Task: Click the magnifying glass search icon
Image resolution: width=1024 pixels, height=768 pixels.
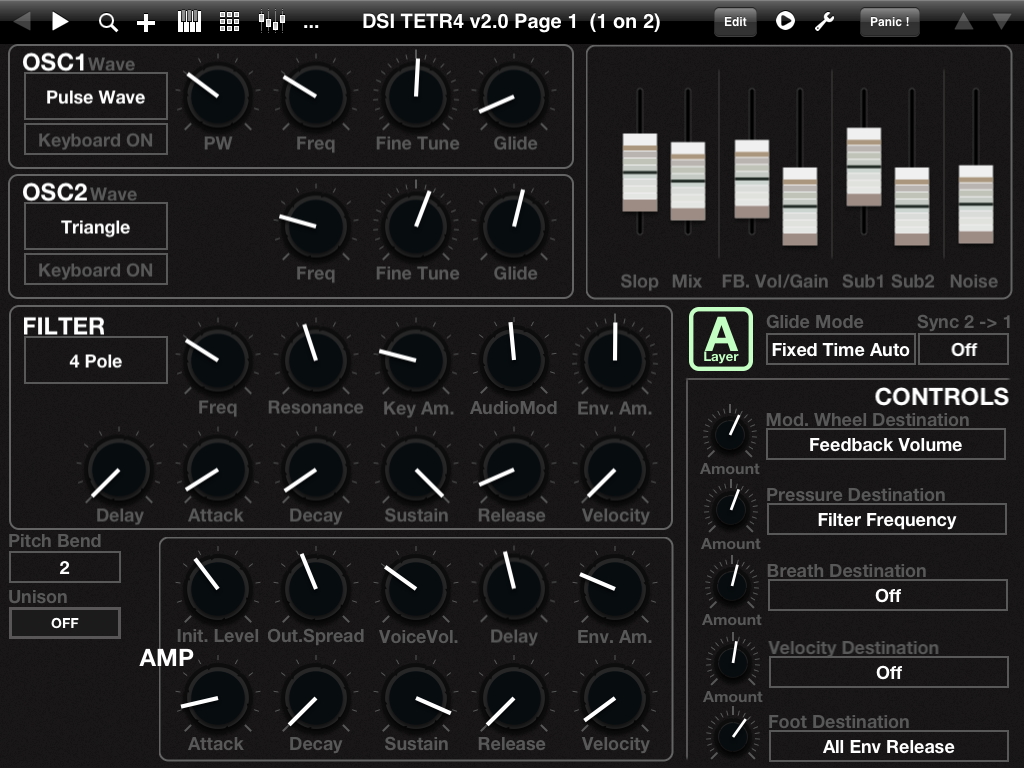Action: (x=108, y=22)
